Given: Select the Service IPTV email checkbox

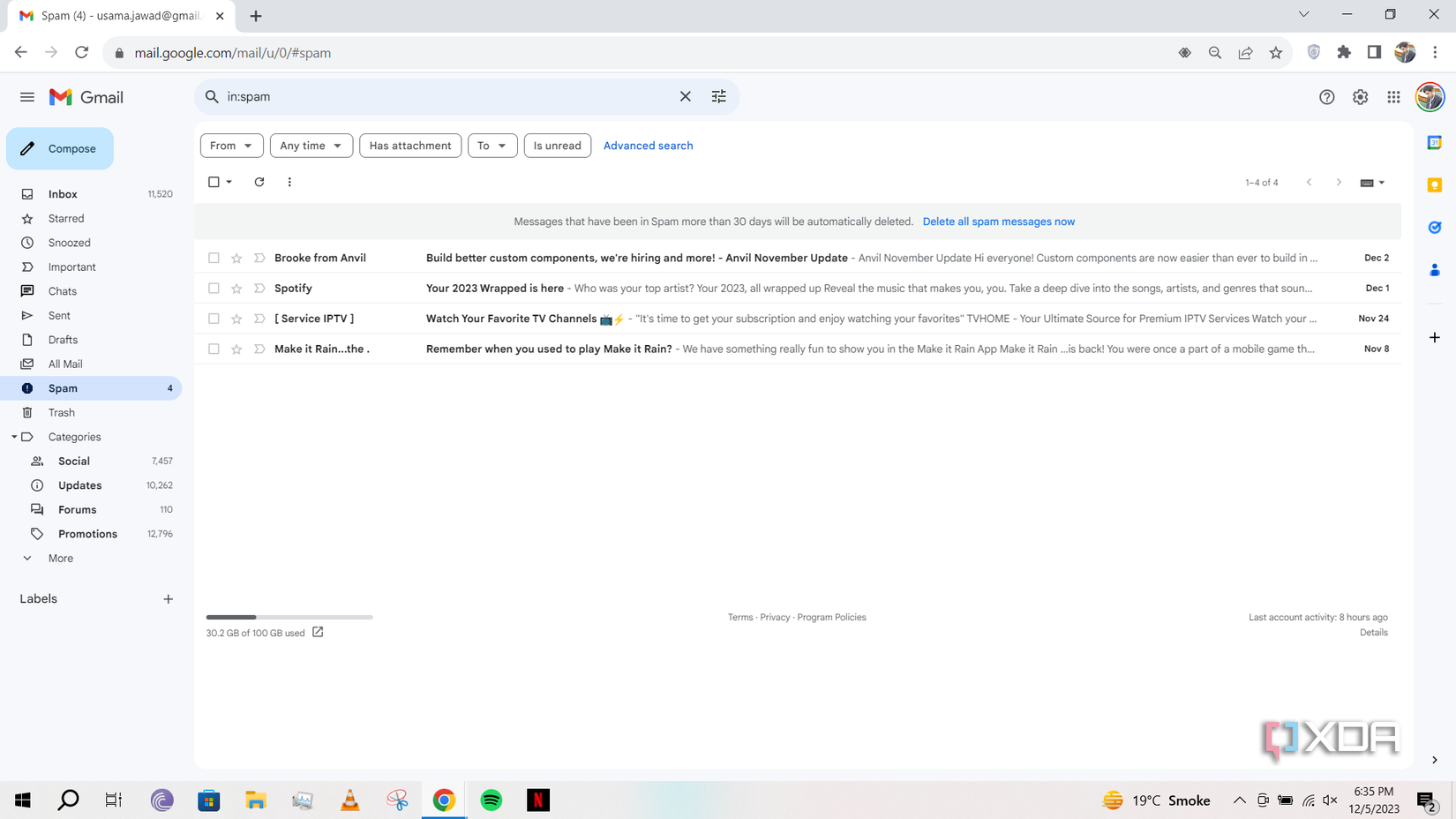Looking at the screenshot, I should point(214,319).
